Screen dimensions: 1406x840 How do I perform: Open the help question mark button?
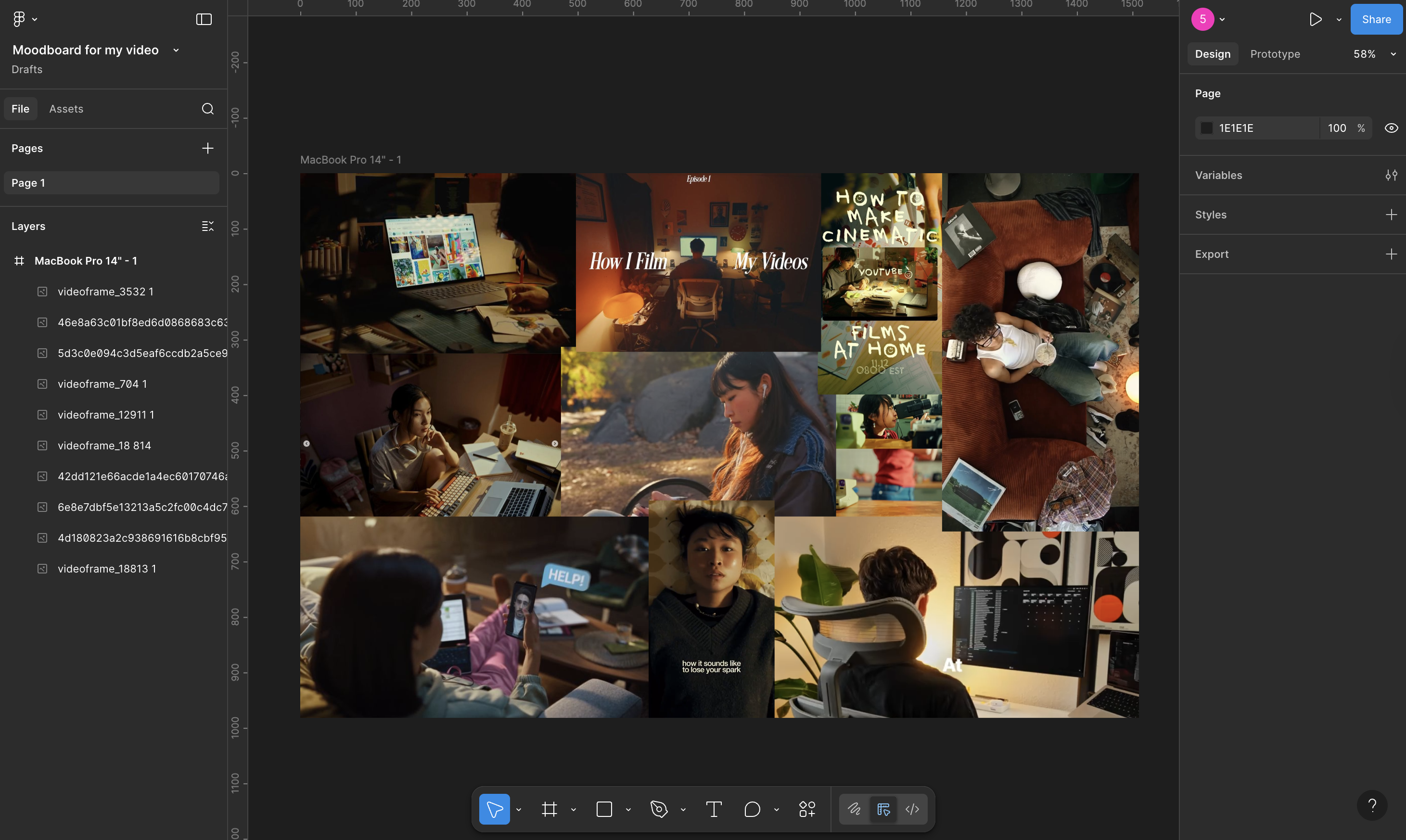[x=1372, y=805]
